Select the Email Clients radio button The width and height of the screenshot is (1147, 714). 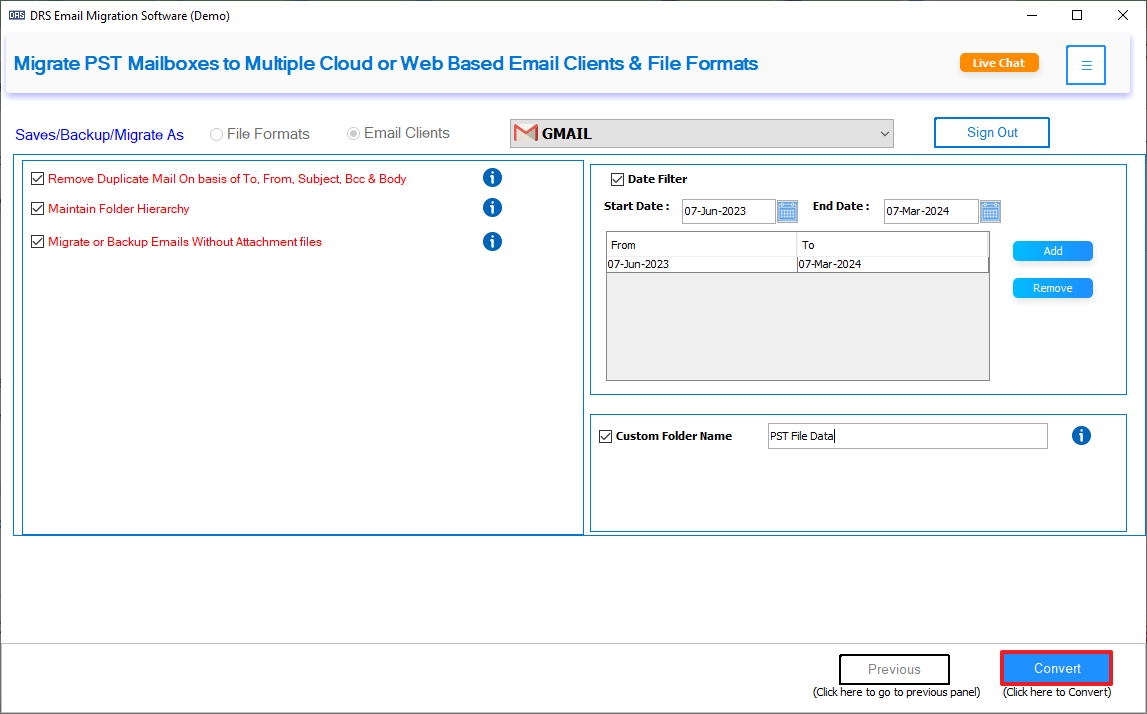point(353,134)
